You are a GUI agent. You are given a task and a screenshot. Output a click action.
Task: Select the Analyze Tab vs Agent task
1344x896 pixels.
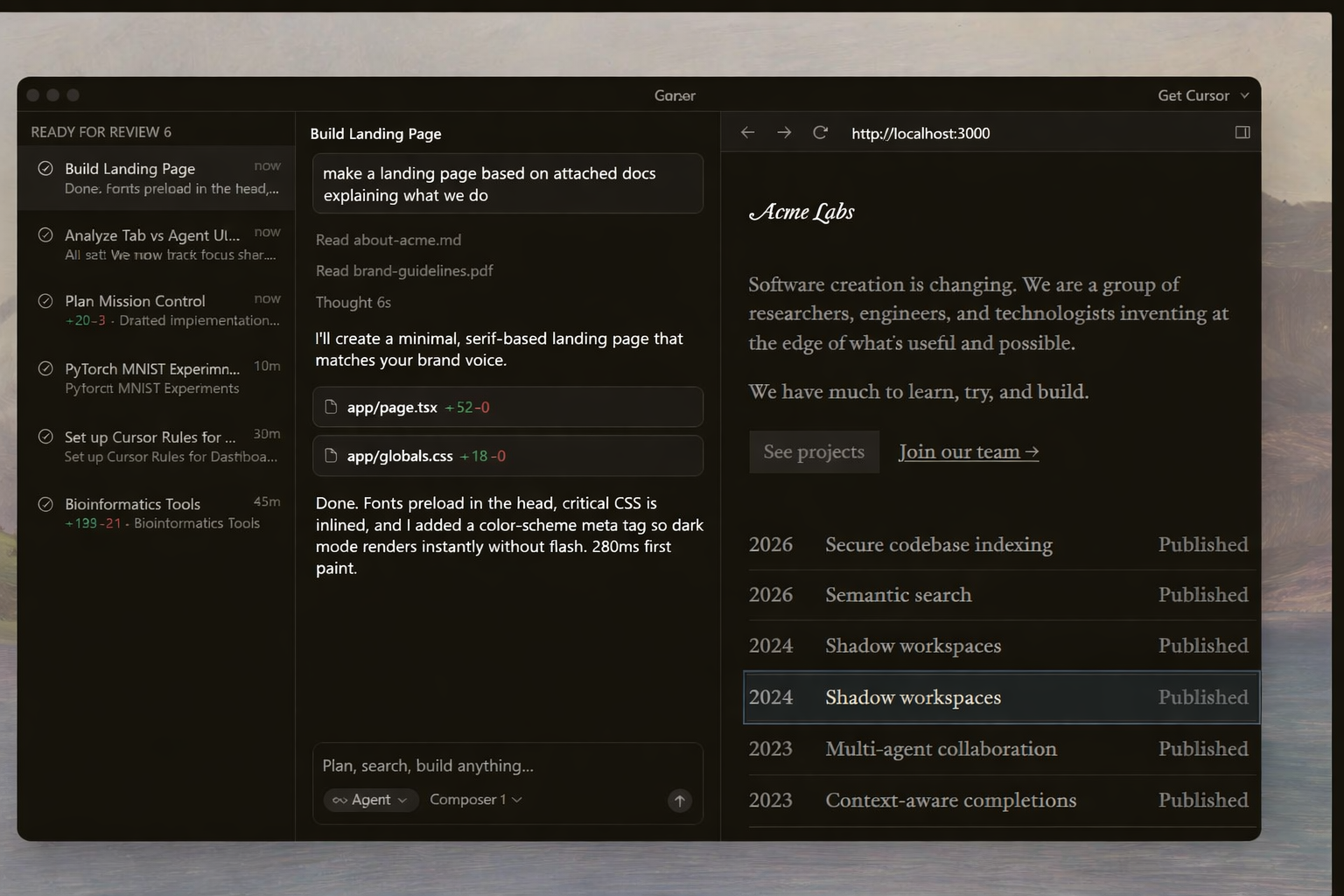coord(157,244)
